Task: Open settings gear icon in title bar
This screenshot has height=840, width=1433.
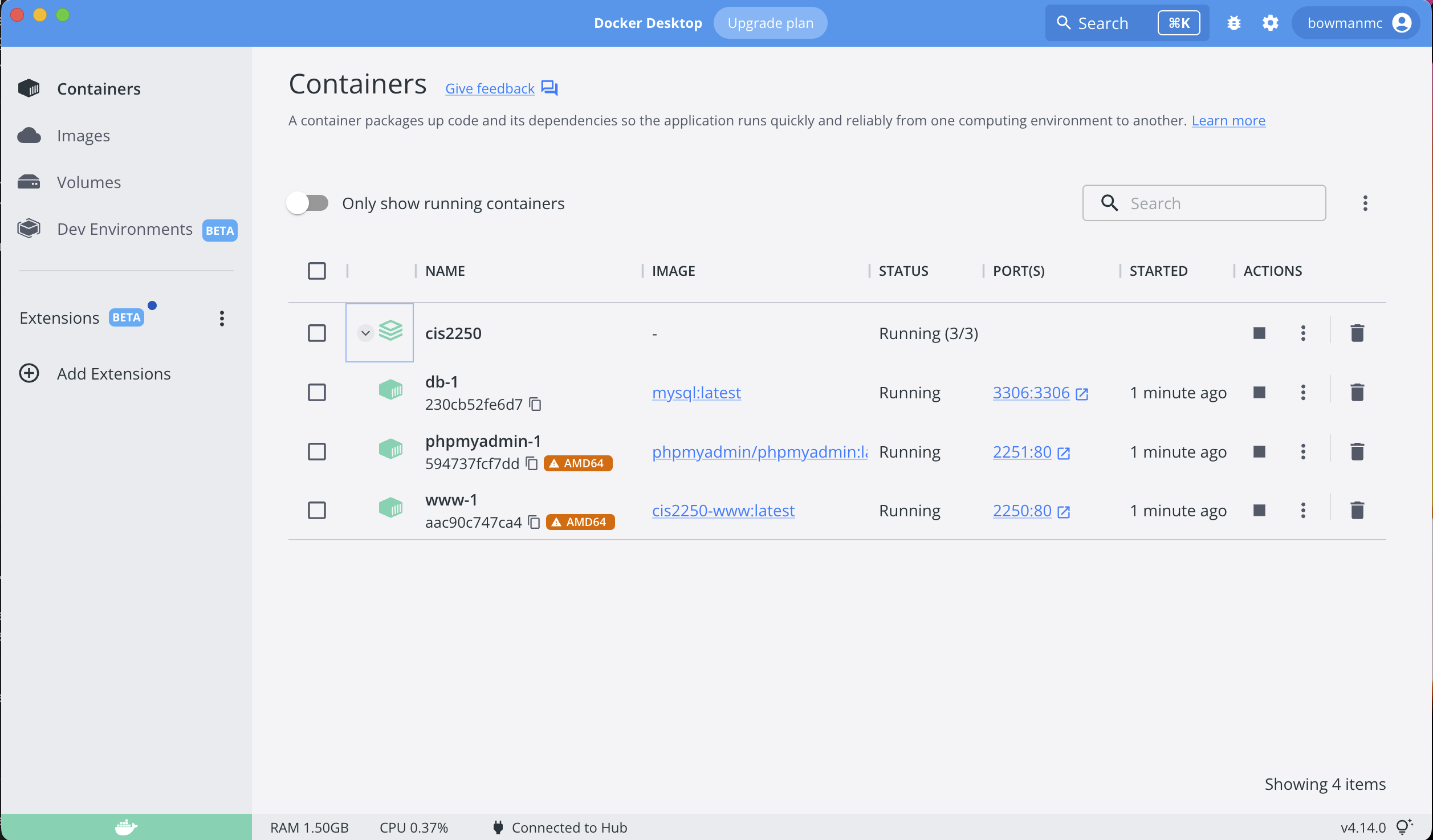Action: coord(1270,23)
